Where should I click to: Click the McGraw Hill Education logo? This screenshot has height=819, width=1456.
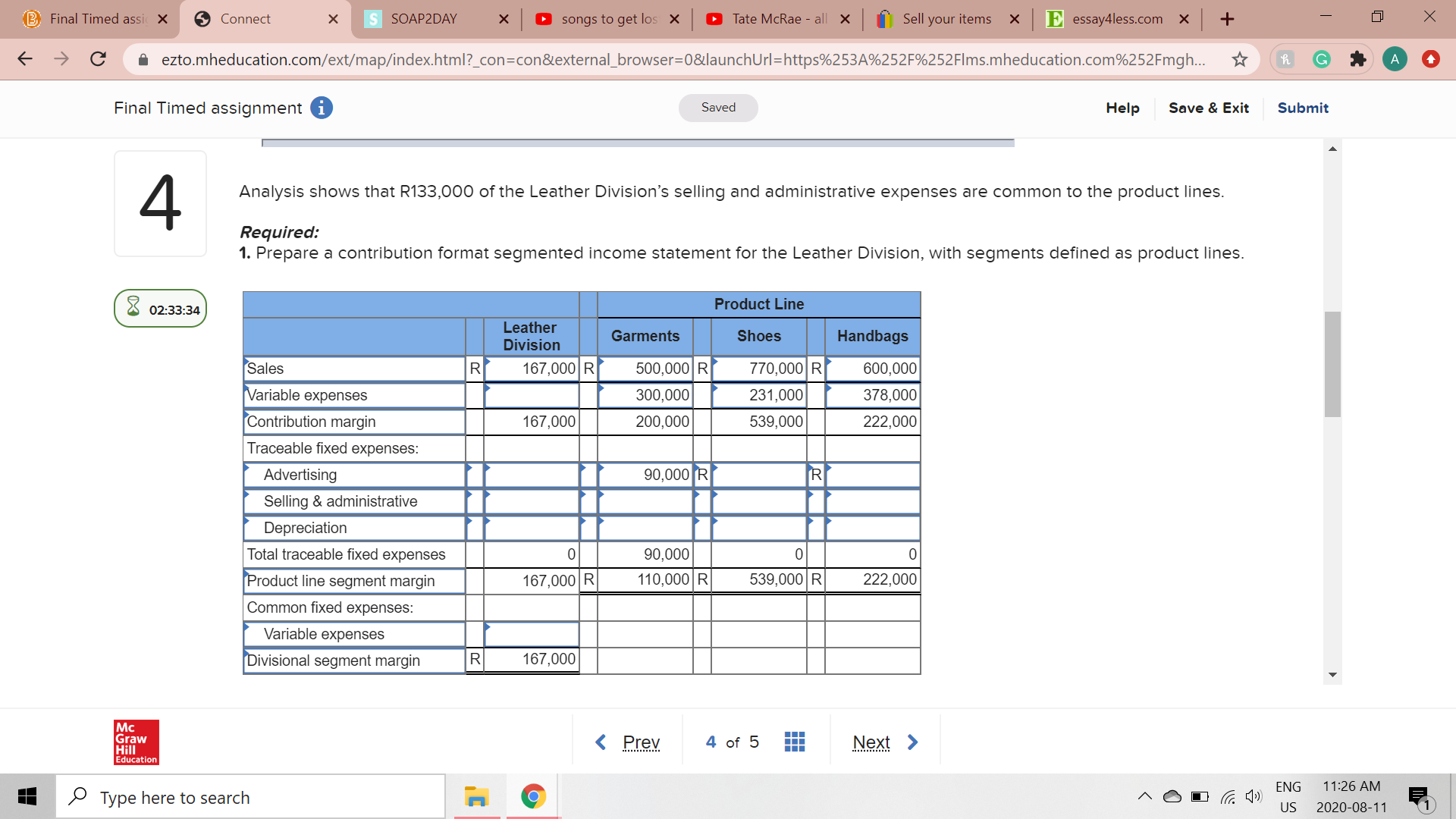136,742
